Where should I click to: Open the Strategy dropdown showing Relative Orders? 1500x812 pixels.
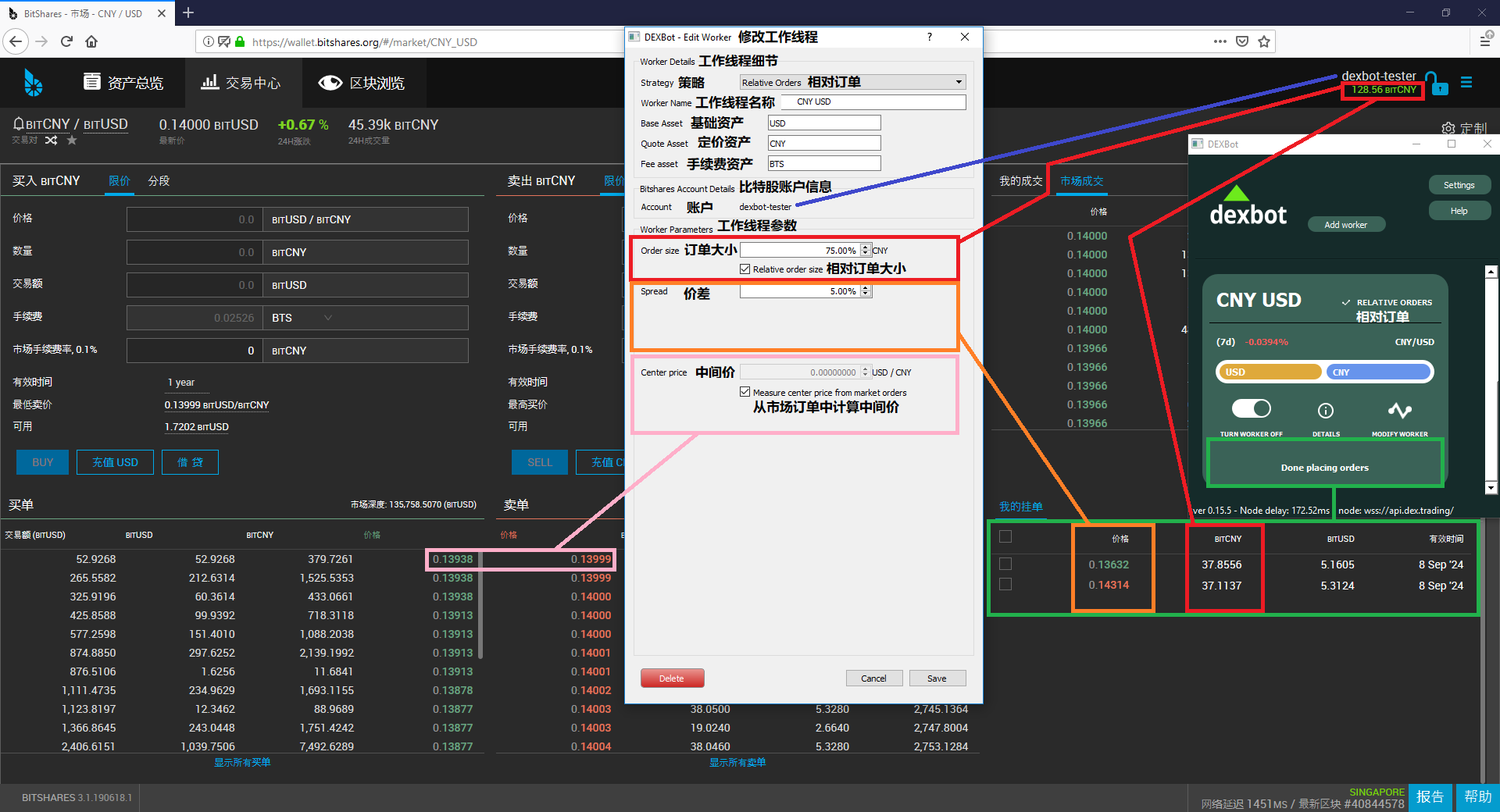click(x=852, y=82)
